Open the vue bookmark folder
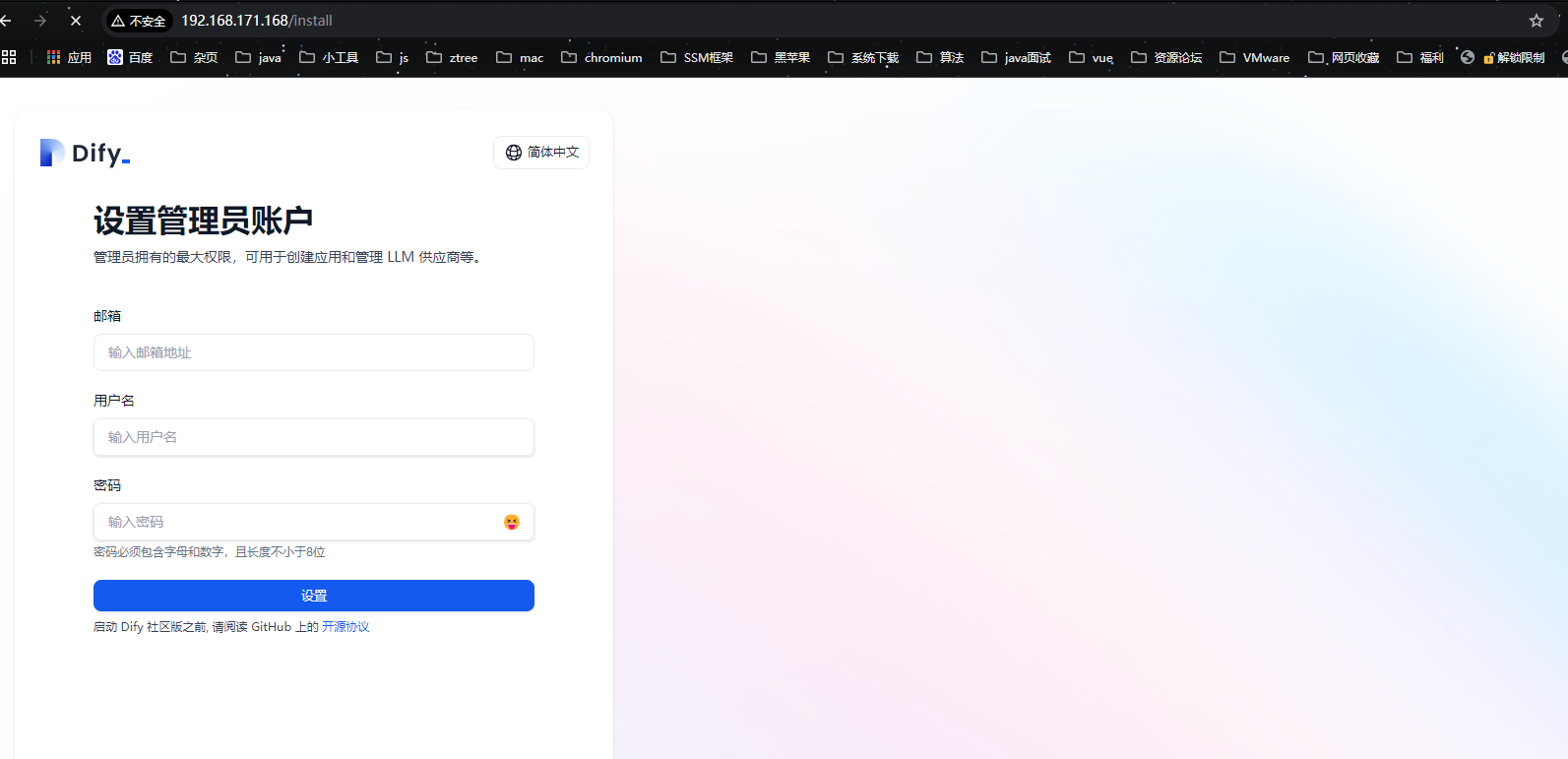The image size is (1568, 759). tap(1091, 57)
